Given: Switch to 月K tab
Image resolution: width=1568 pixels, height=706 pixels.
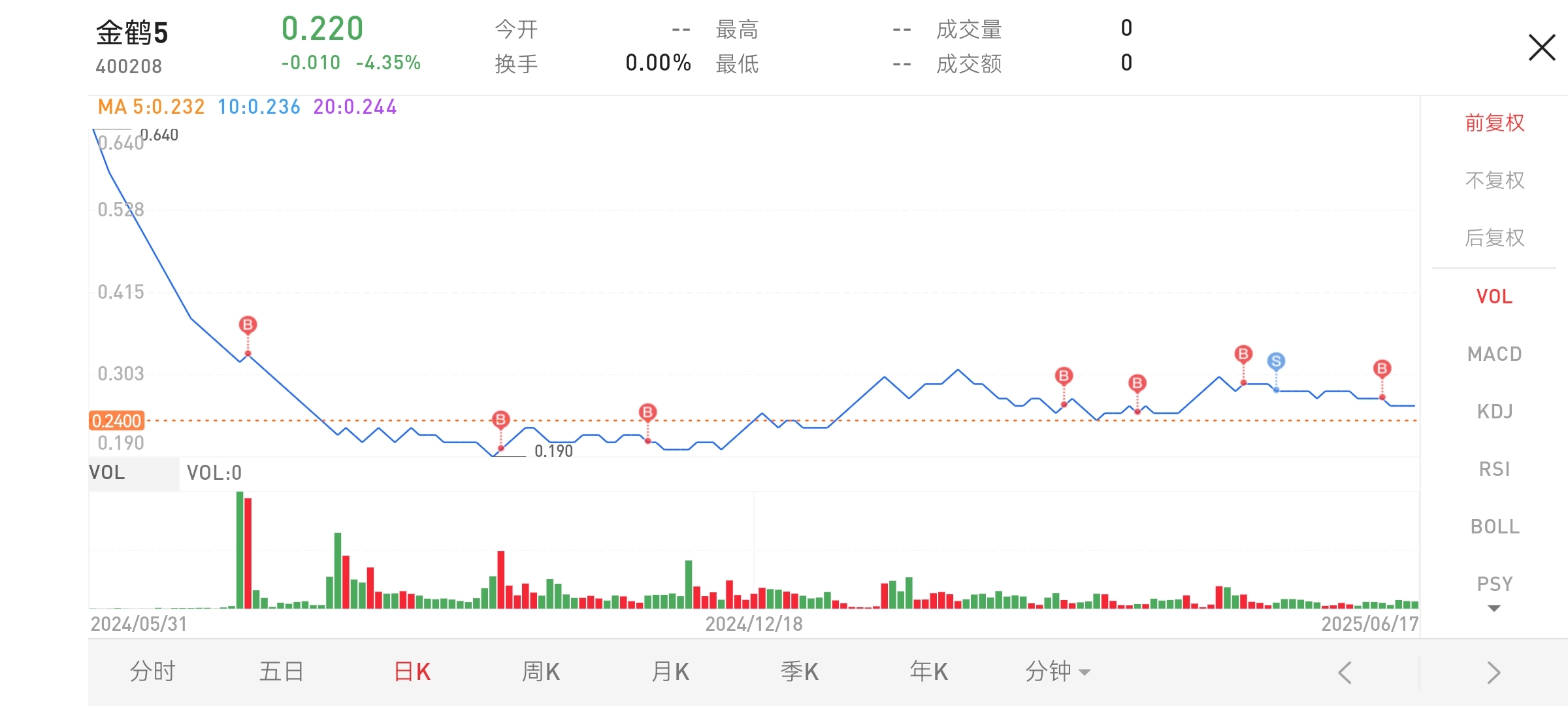Looking at the screenshot, I should coord(670,671).
